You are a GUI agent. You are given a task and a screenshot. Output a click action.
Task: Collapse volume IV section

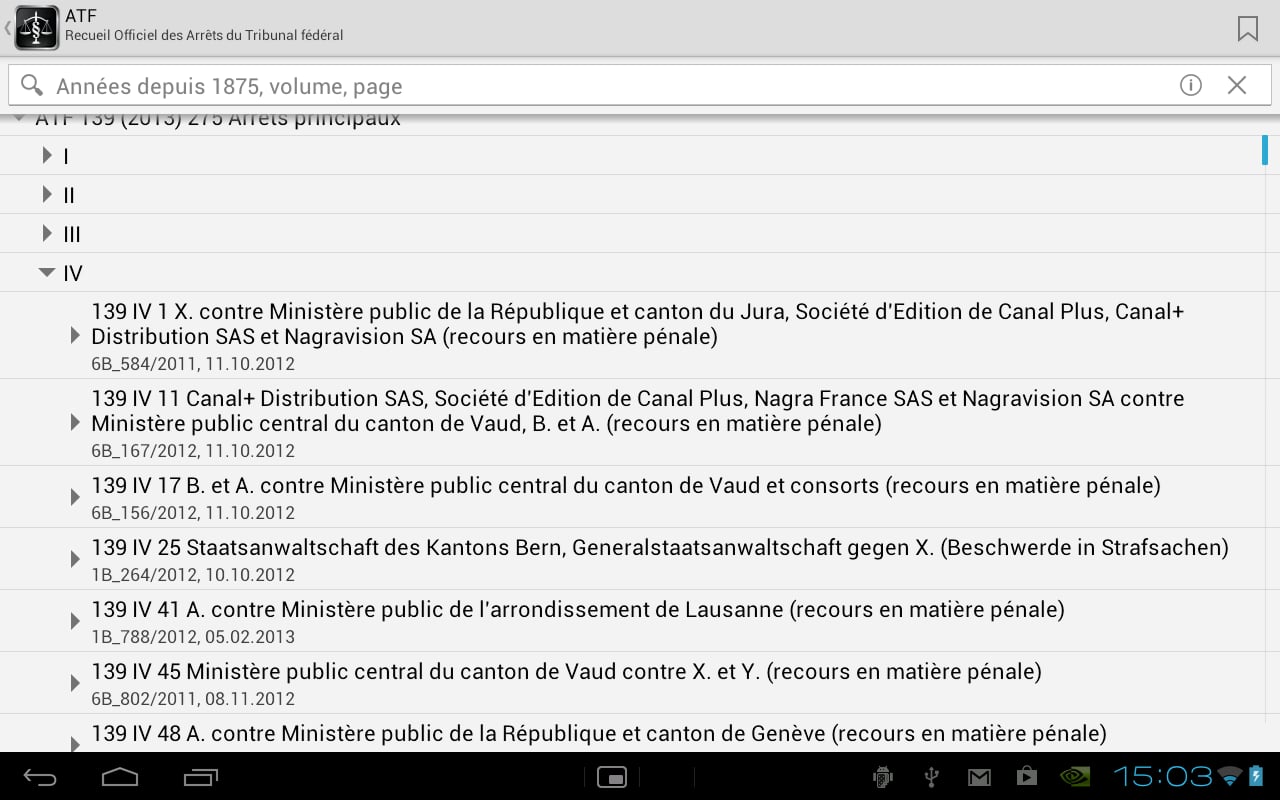(47, 273)
